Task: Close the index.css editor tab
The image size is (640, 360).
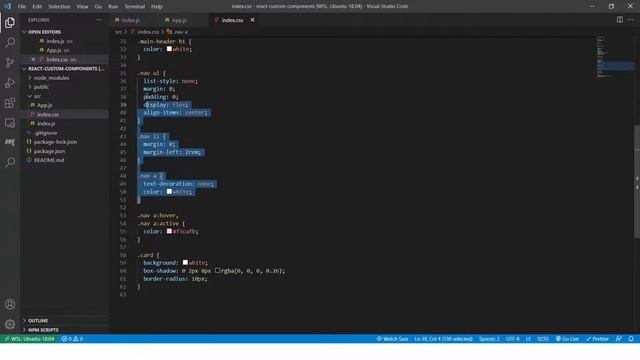Action: coord(253,20)
